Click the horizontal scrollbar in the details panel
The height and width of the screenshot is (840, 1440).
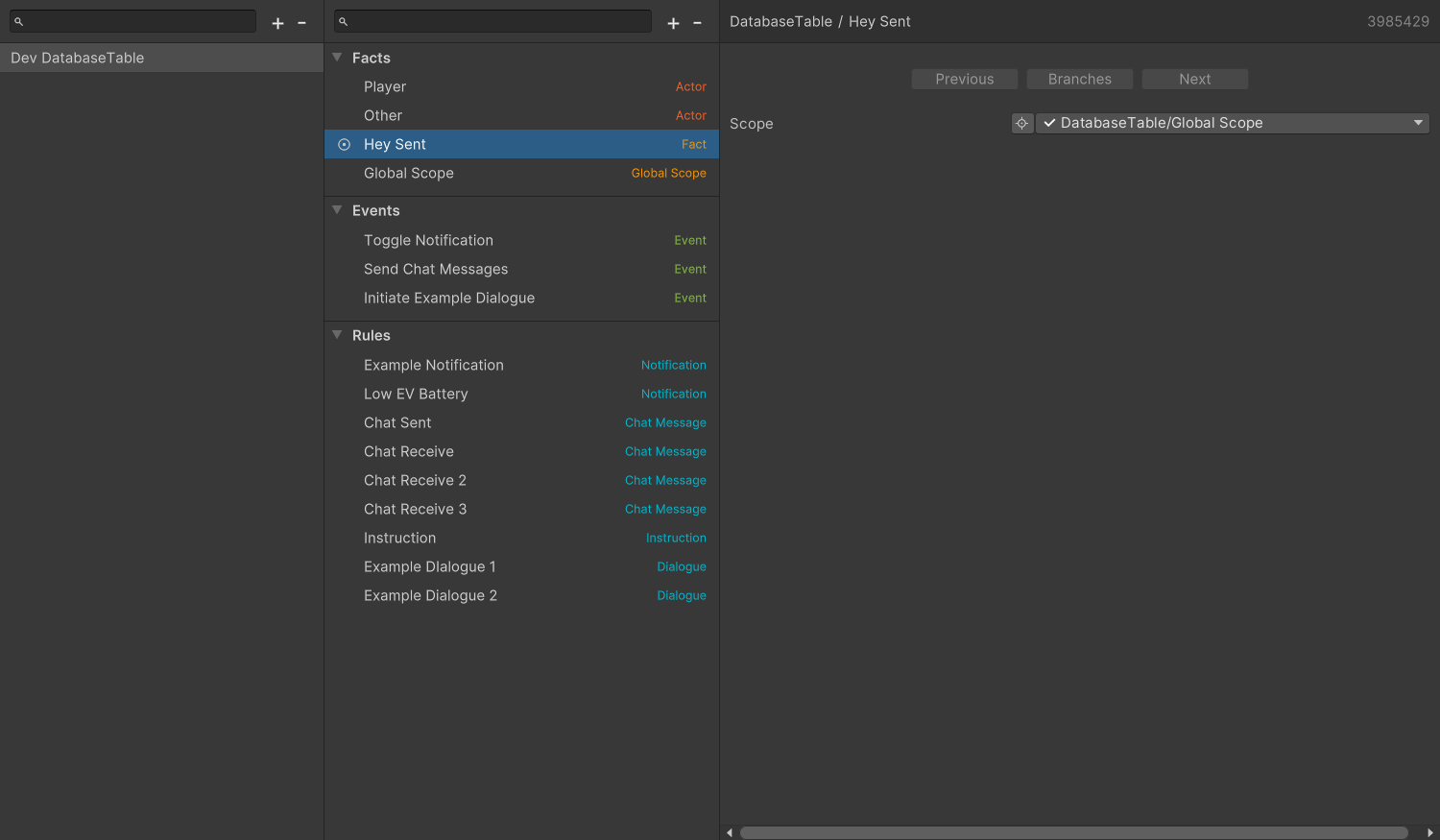(1073, 832)
